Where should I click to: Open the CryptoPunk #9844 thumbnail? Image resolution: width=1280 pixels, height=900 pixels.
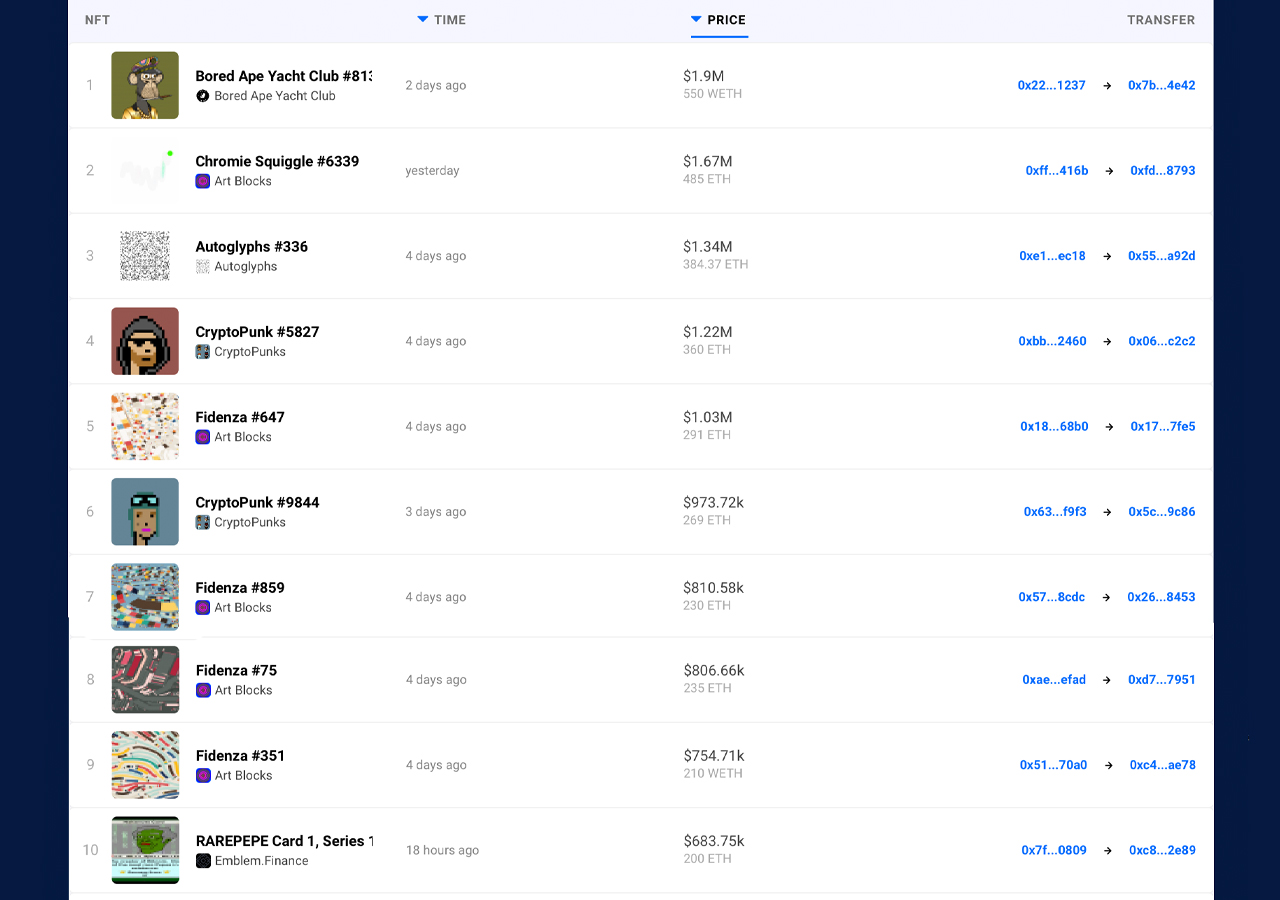145,512
